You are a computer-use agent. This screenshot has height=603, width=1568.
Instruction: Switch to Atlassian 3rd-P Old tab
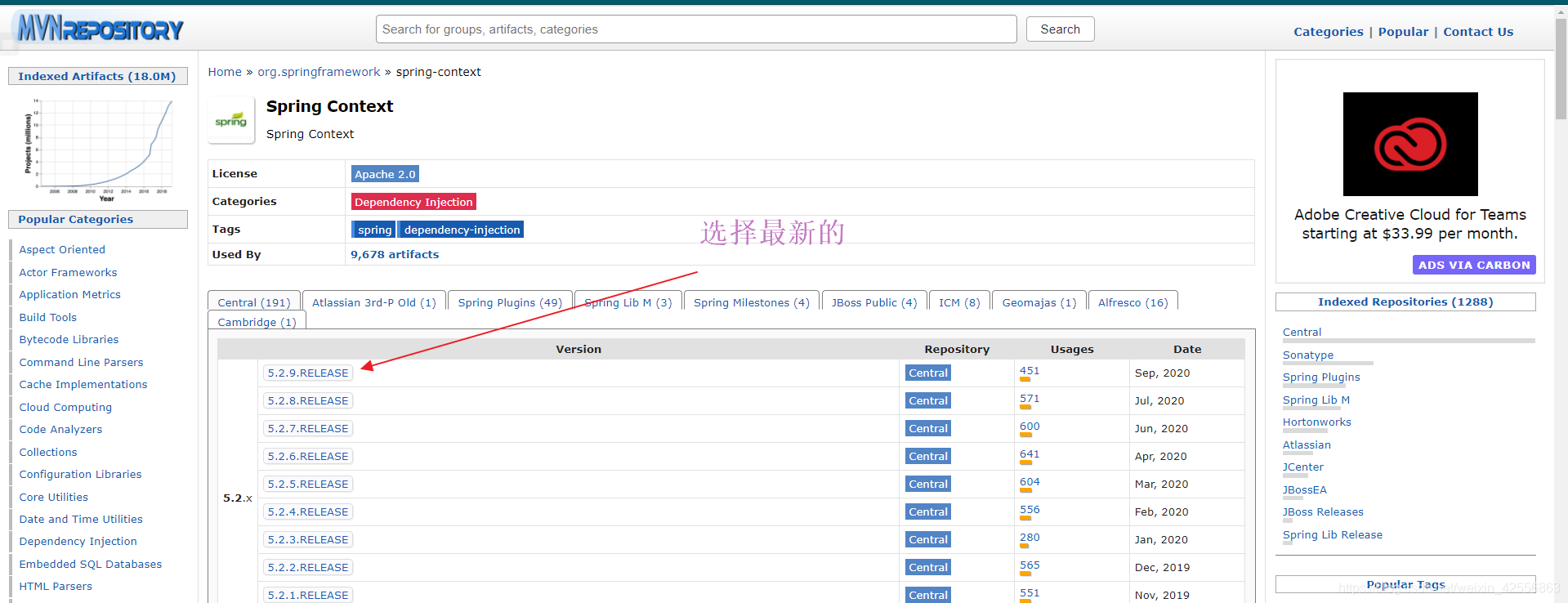coord(374,302)
